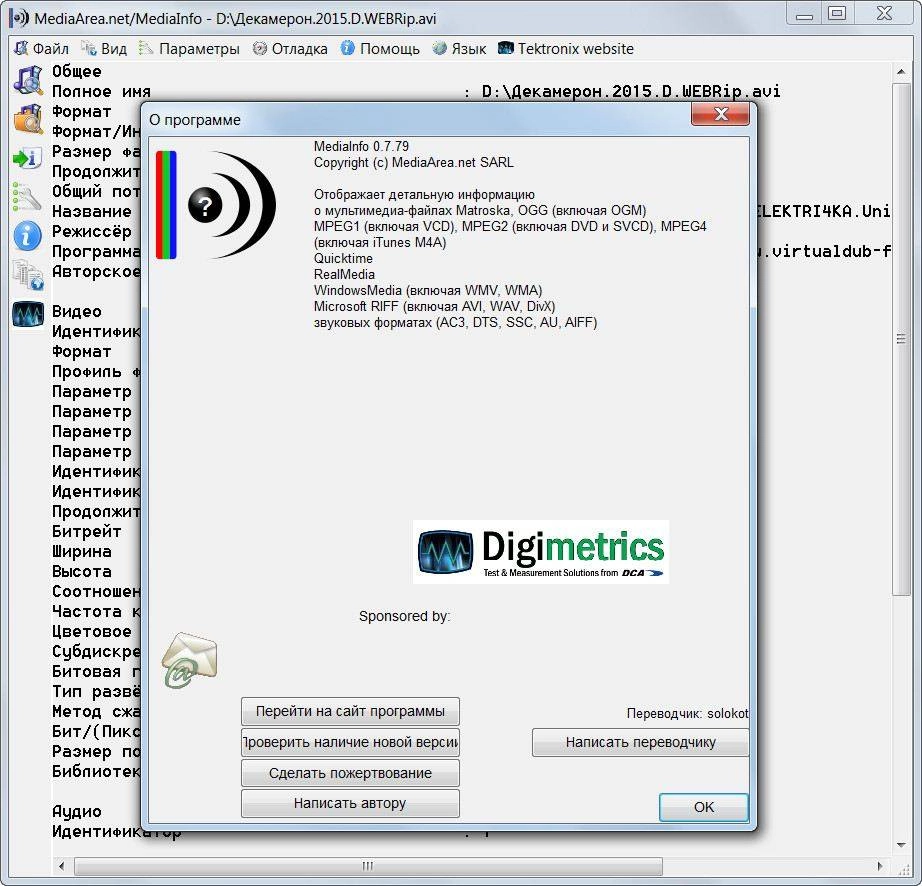Maximize the MediaInfo main window
This screenshot has width=922, height=886.
pyautogui.click(x=837, y=13)
